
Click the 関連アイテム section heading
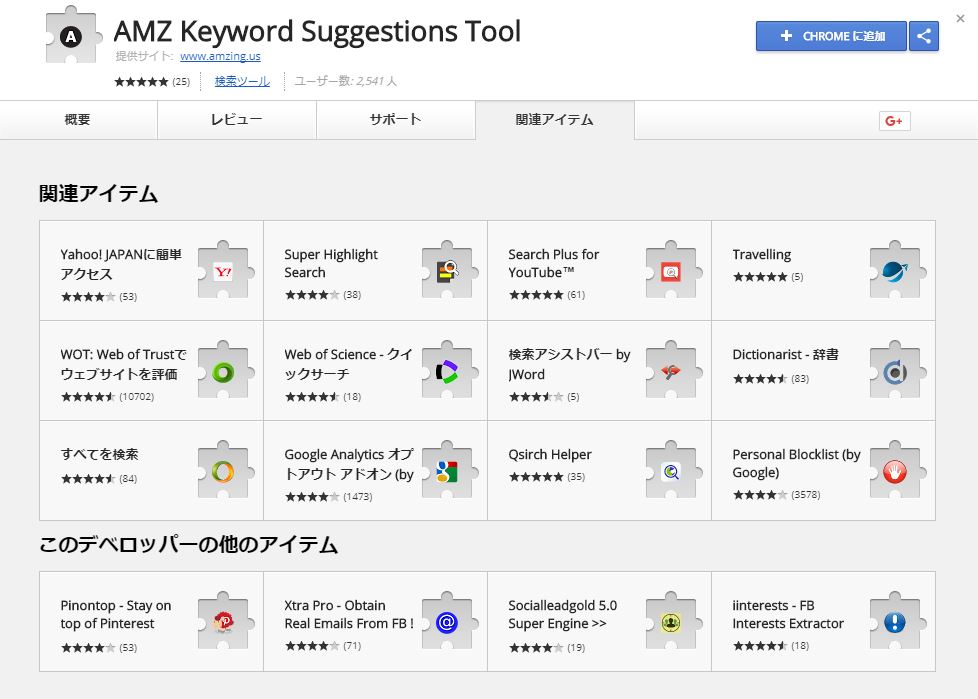click(99, 193)
